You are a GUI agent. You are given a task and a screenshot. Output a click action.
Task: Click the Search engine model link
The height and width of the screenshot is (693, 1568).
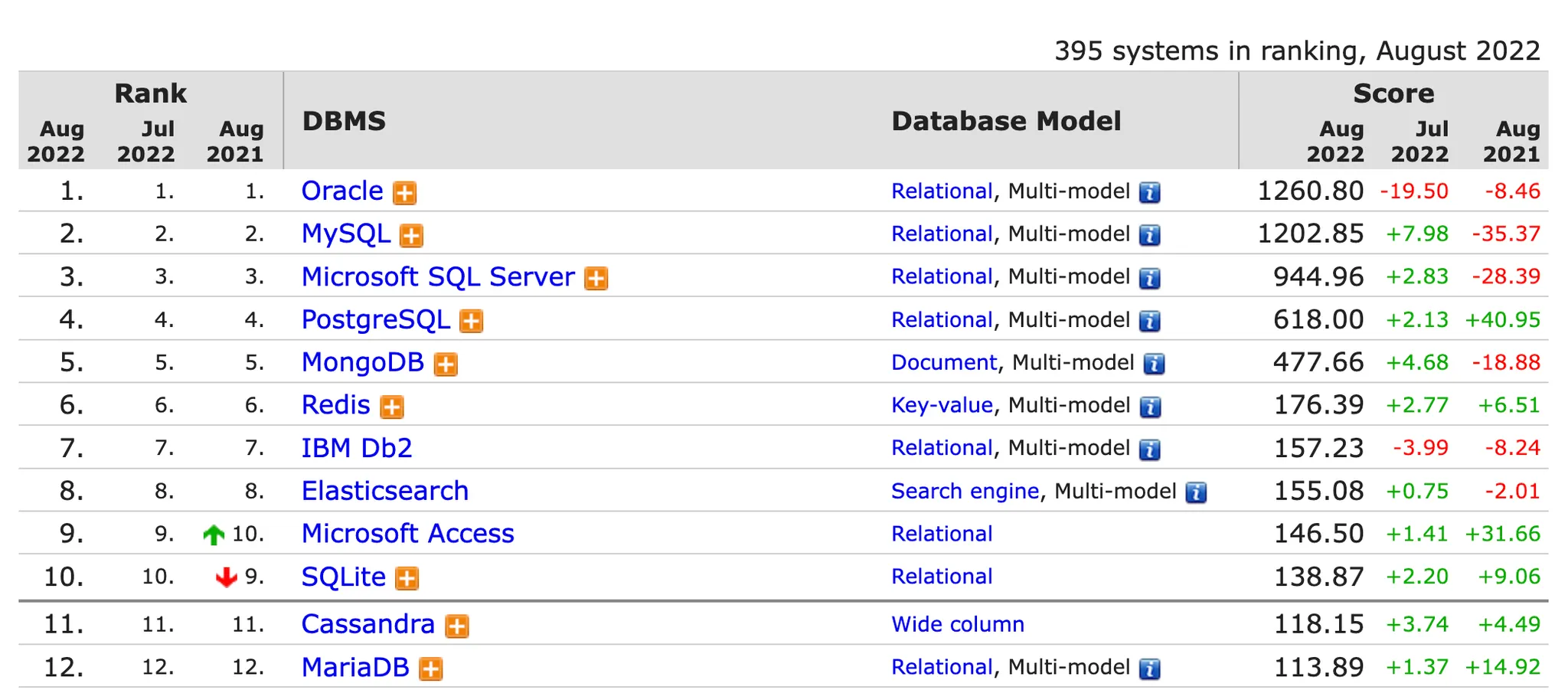coord(965,491)
